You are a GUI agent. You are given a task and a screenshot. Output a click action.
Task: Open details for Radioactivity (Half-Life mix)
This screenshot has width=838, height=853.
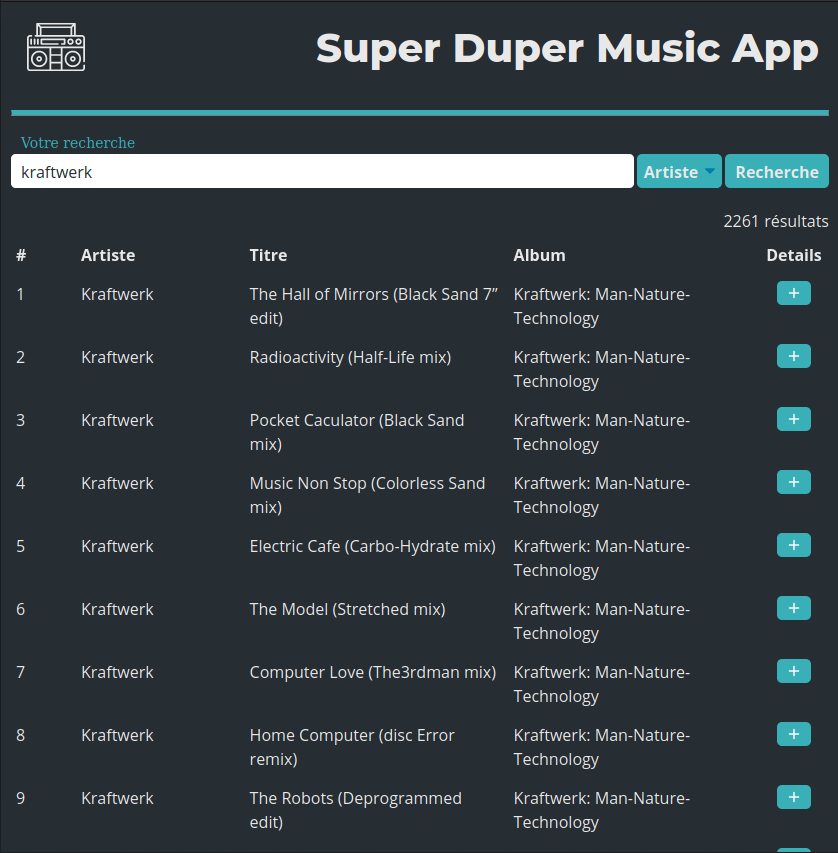click(x=793, y=356)
